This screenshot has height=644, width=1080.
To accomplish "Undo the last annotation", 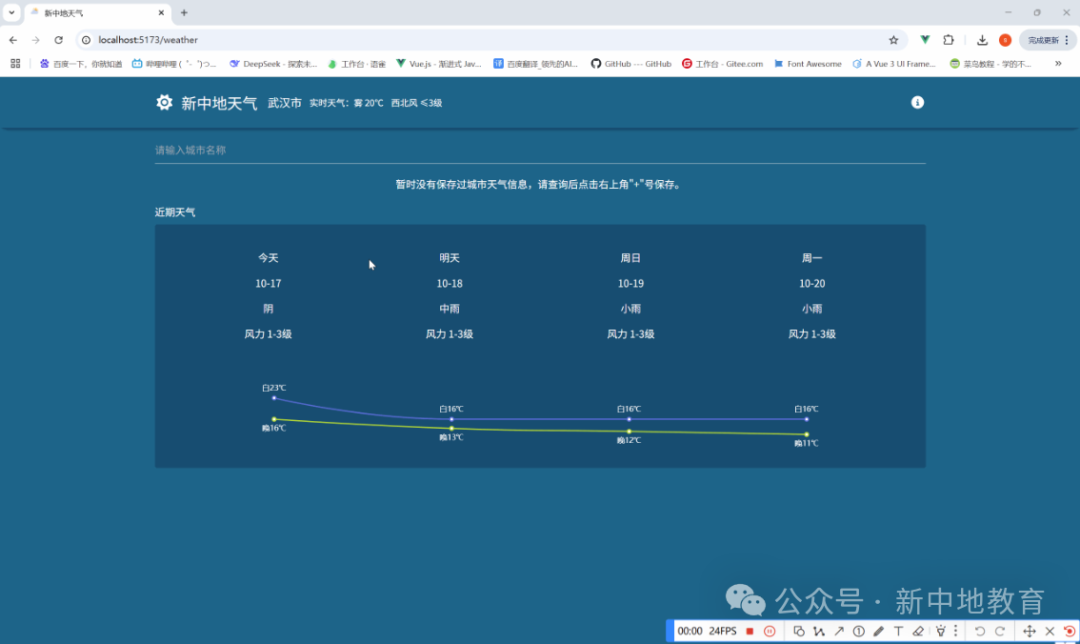I will 979,631.
